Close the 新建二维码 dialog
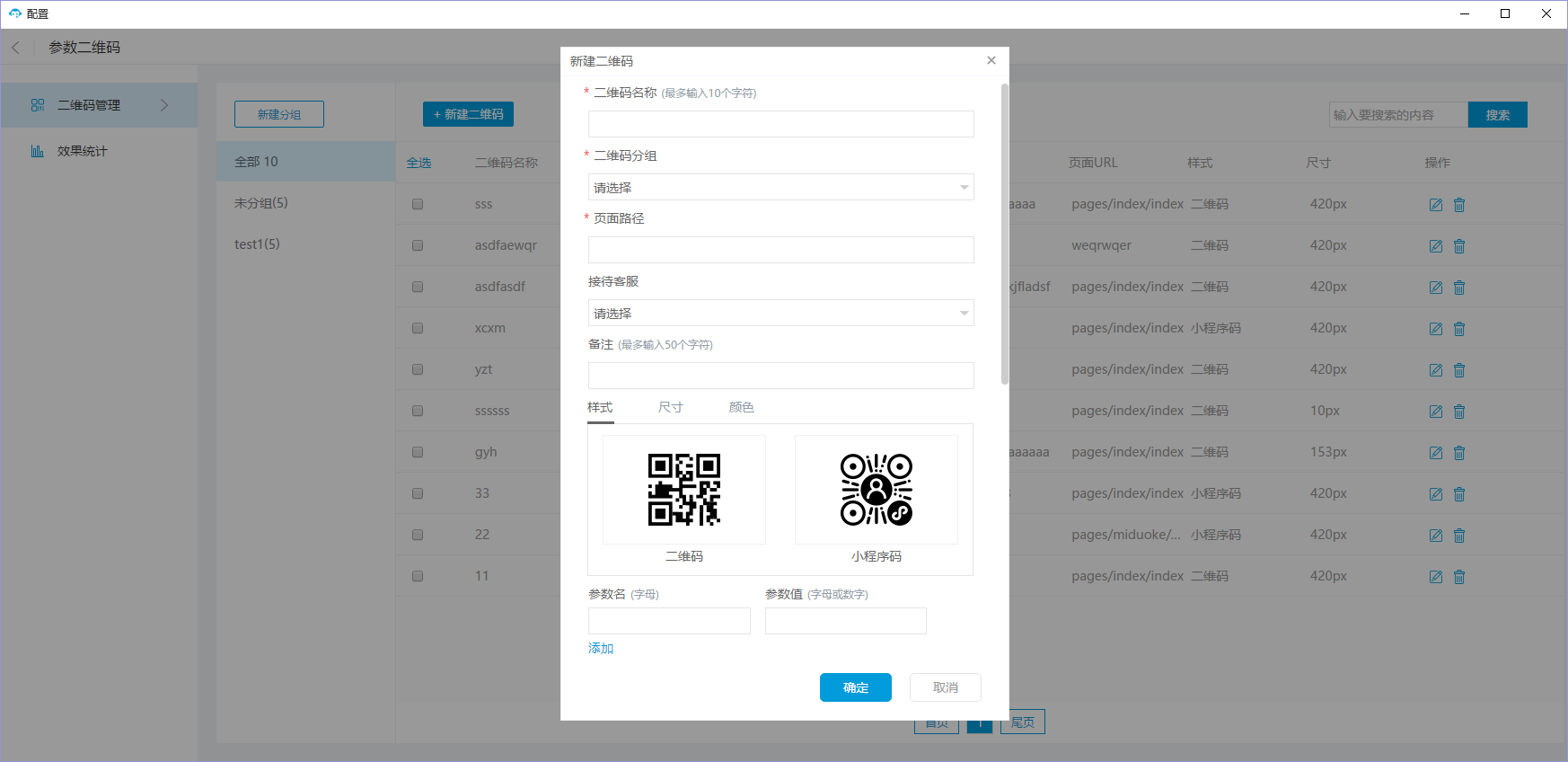1568x762 pixels. tap(991, 60)
